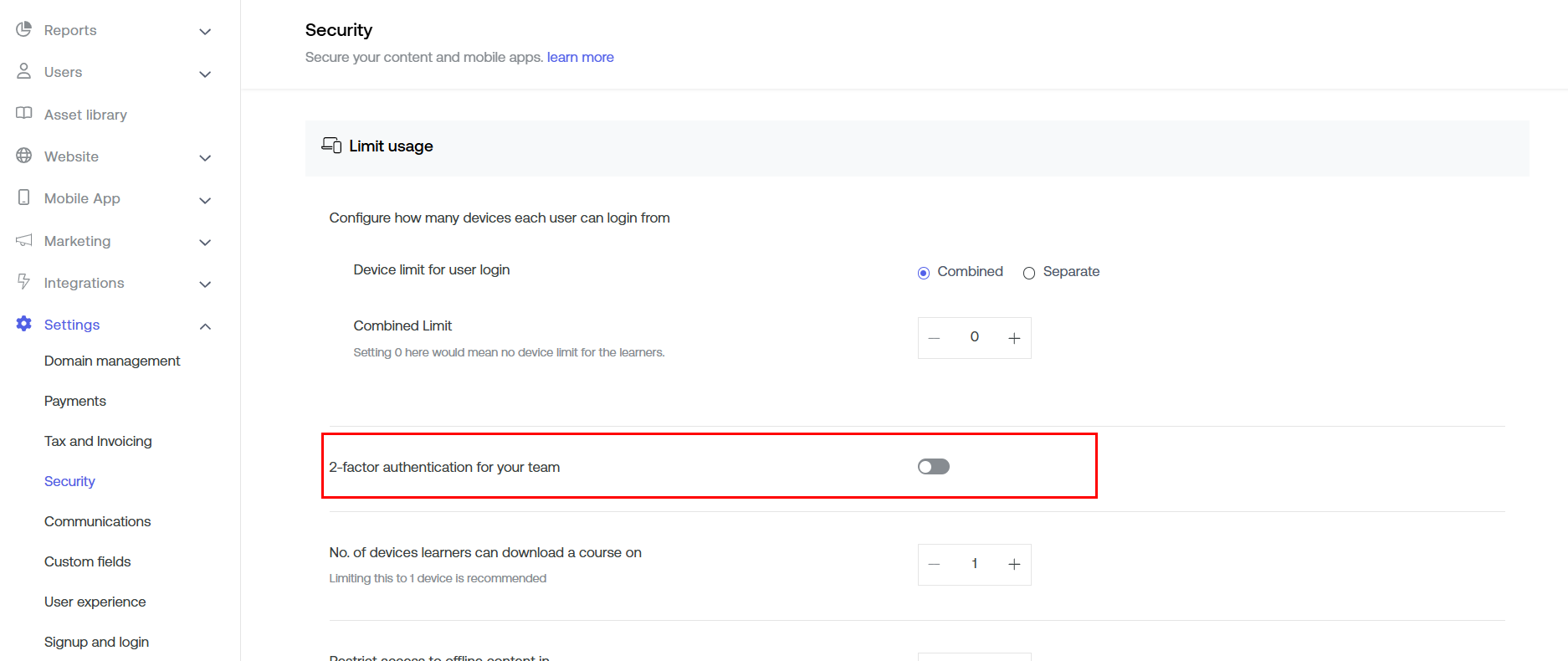
Task: Select the Combined device limit option
Action: point(924,273)
